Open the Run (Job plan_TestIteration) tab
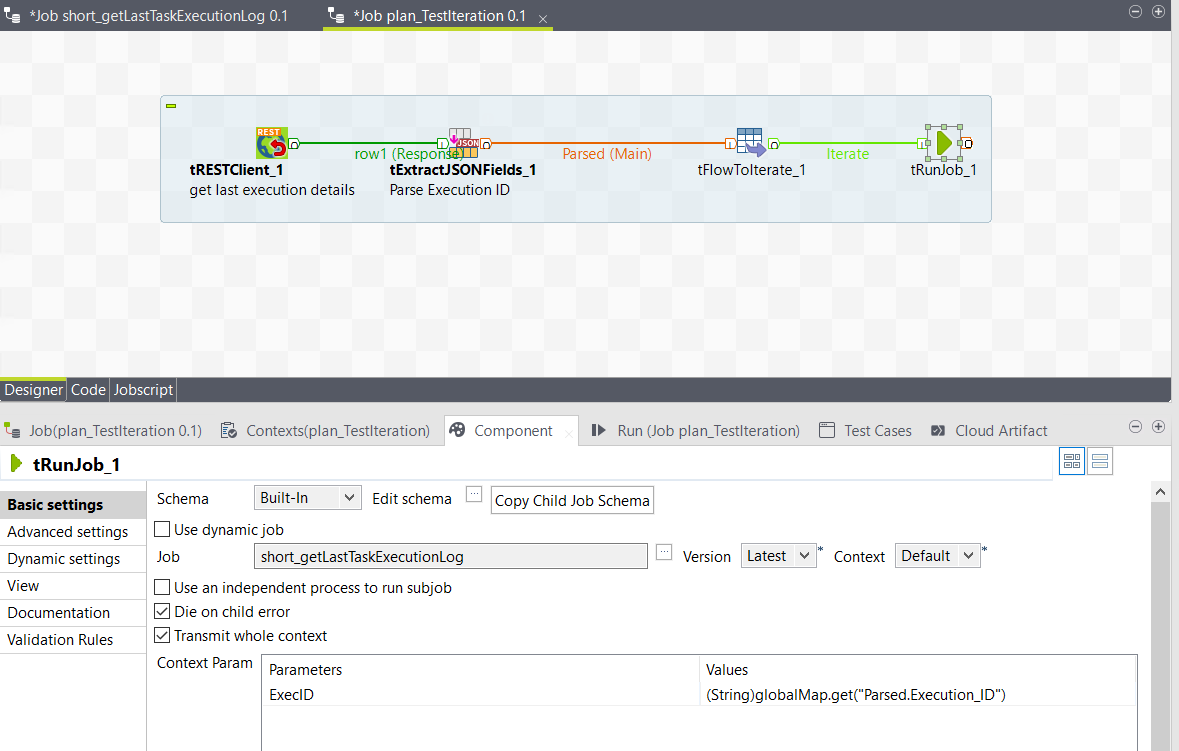The width and height of the screenshot is (1179, 751). tap(696, 431)
